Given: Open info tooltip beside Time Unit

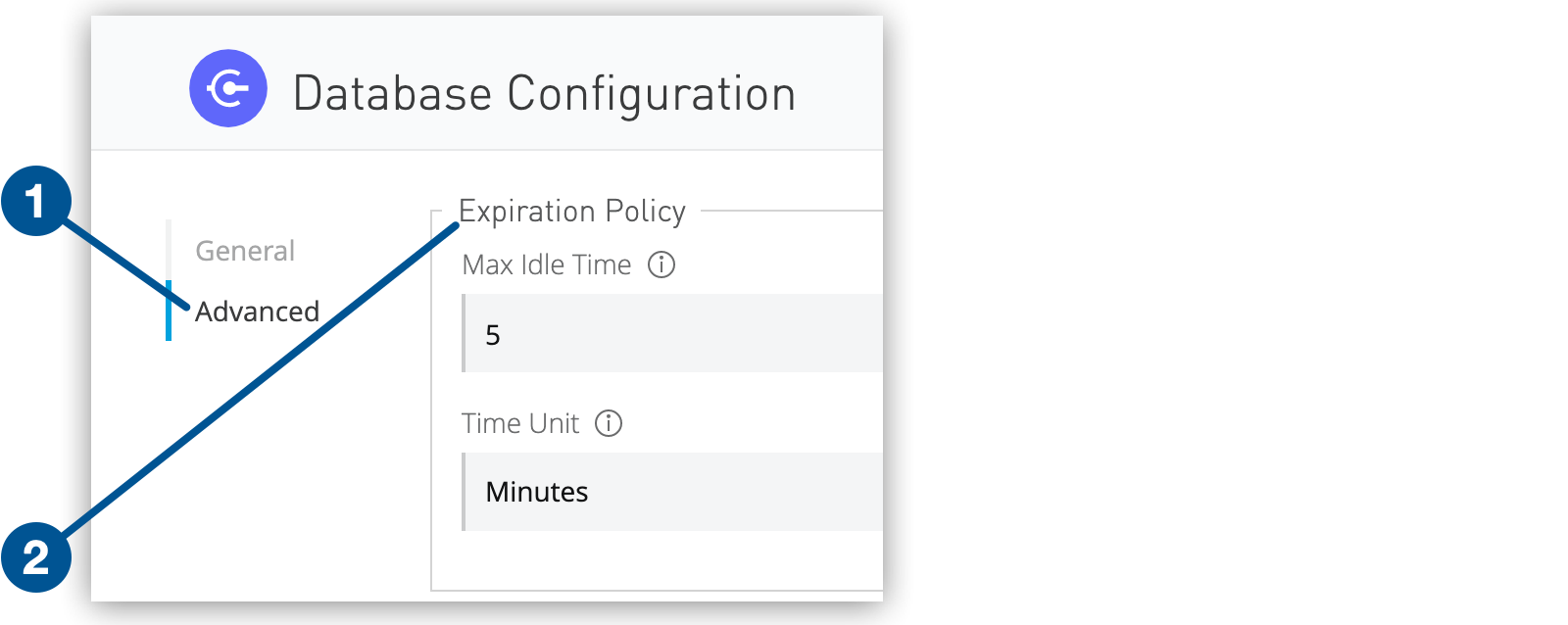Looking at the screenshot, I should pos(609,423).
